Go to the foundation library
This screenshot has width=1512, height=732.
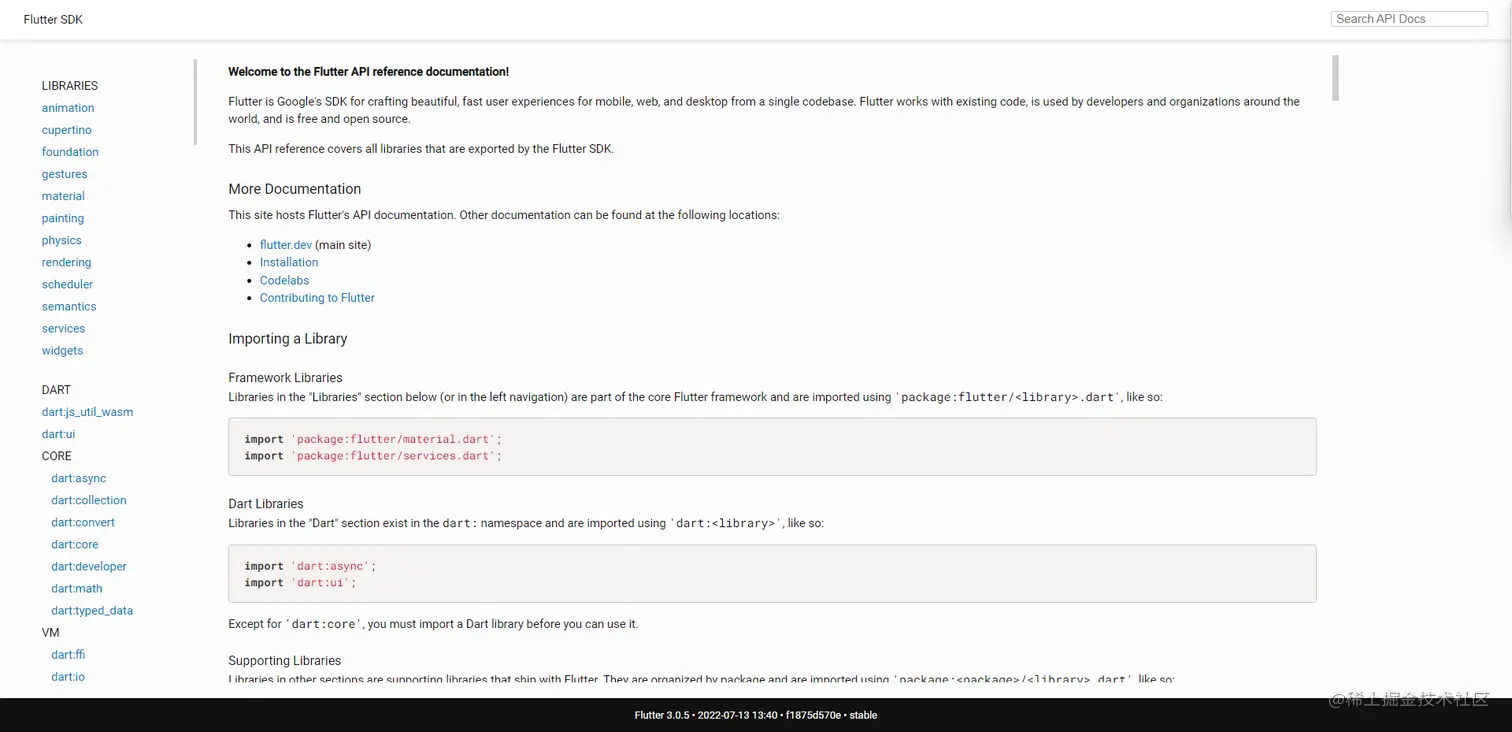pyautogui.click(x=70, y=152)
